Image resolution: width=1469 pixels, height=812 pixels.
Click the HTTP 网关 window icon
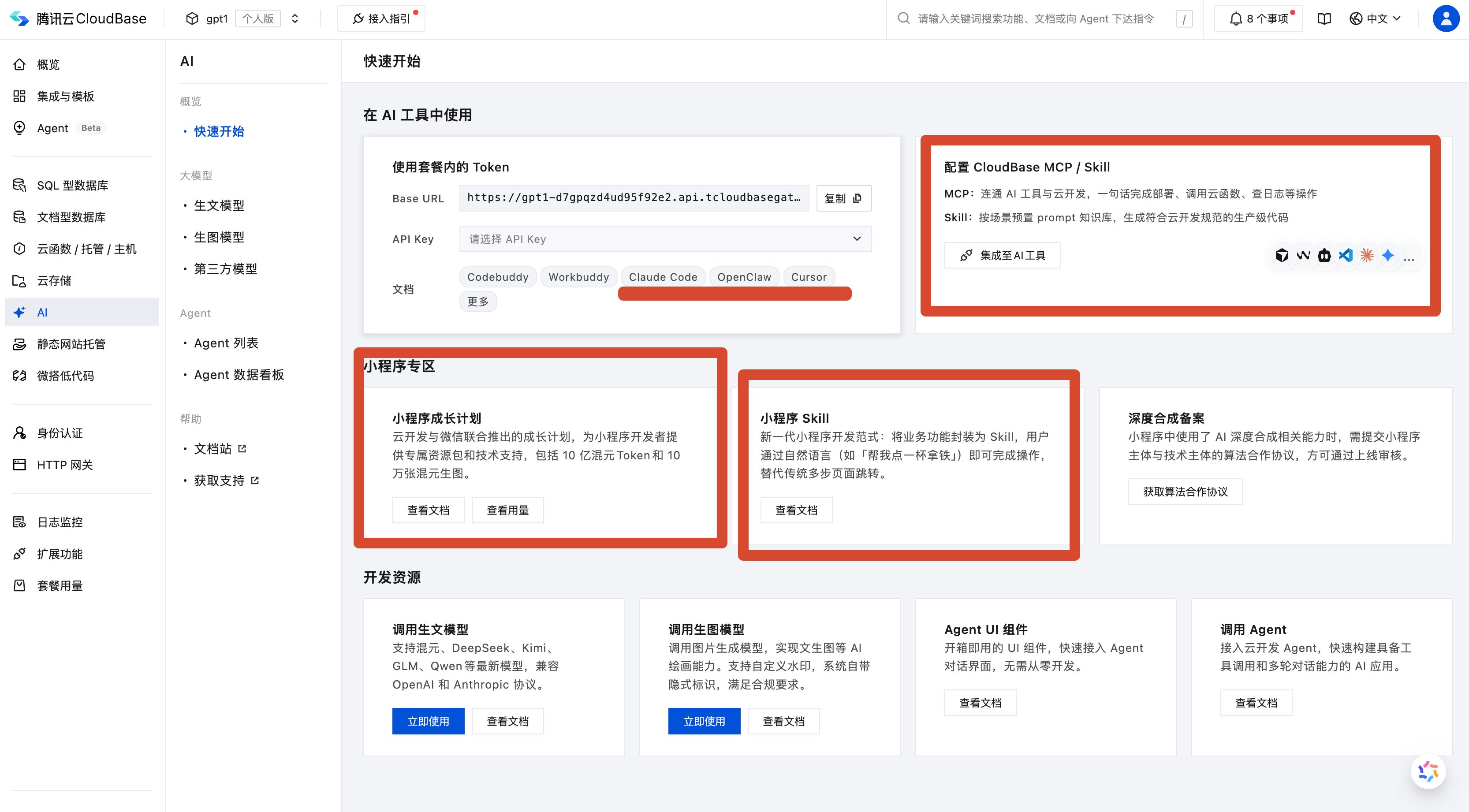[19, 465]
